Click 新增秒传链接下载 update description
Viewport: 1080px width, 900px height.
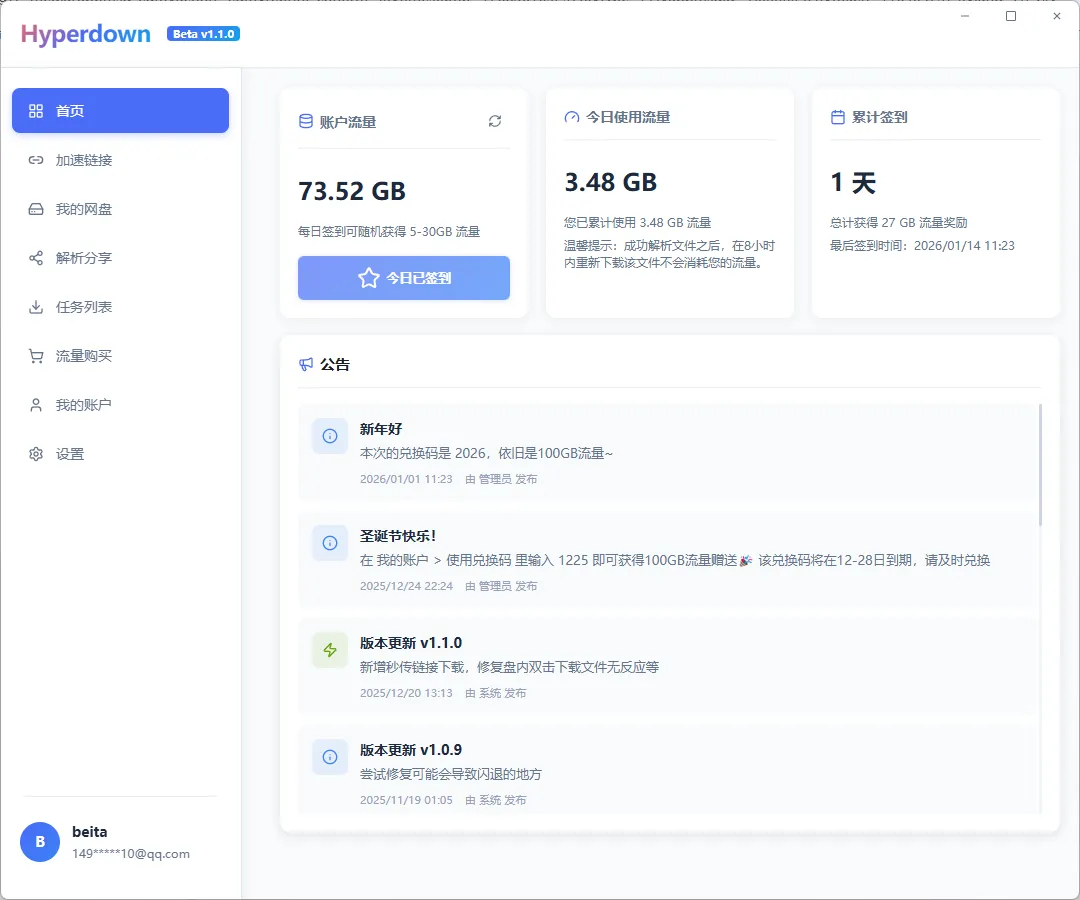(x=510, y=667)
